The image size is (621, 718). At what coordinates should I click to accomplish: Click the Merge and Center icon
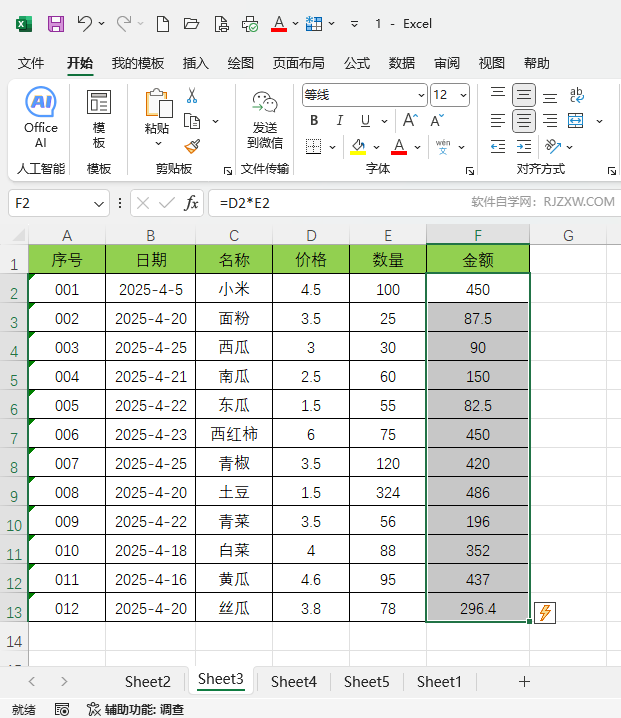pos(576,121)
